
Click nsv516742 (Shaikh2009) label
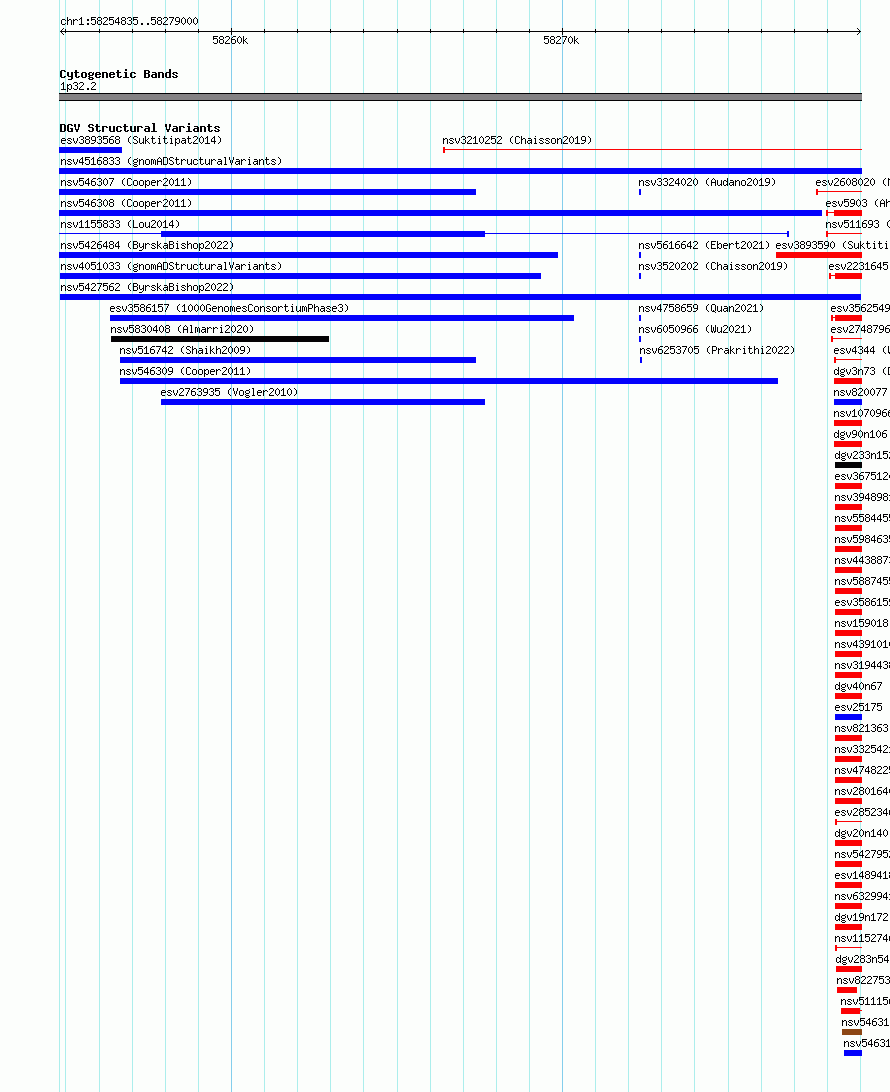[185, 350]
